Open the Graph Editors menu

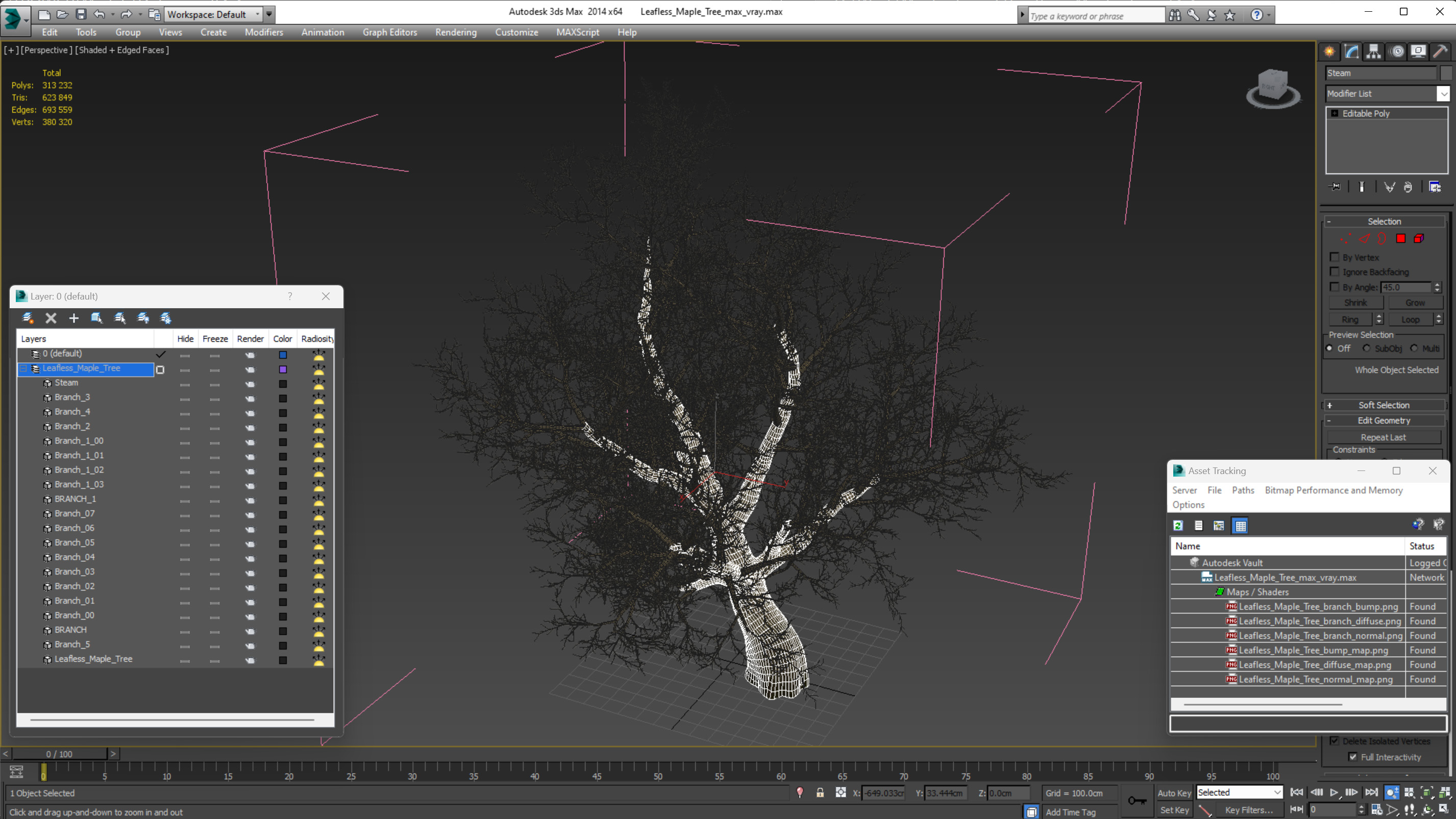pos(389,32)
